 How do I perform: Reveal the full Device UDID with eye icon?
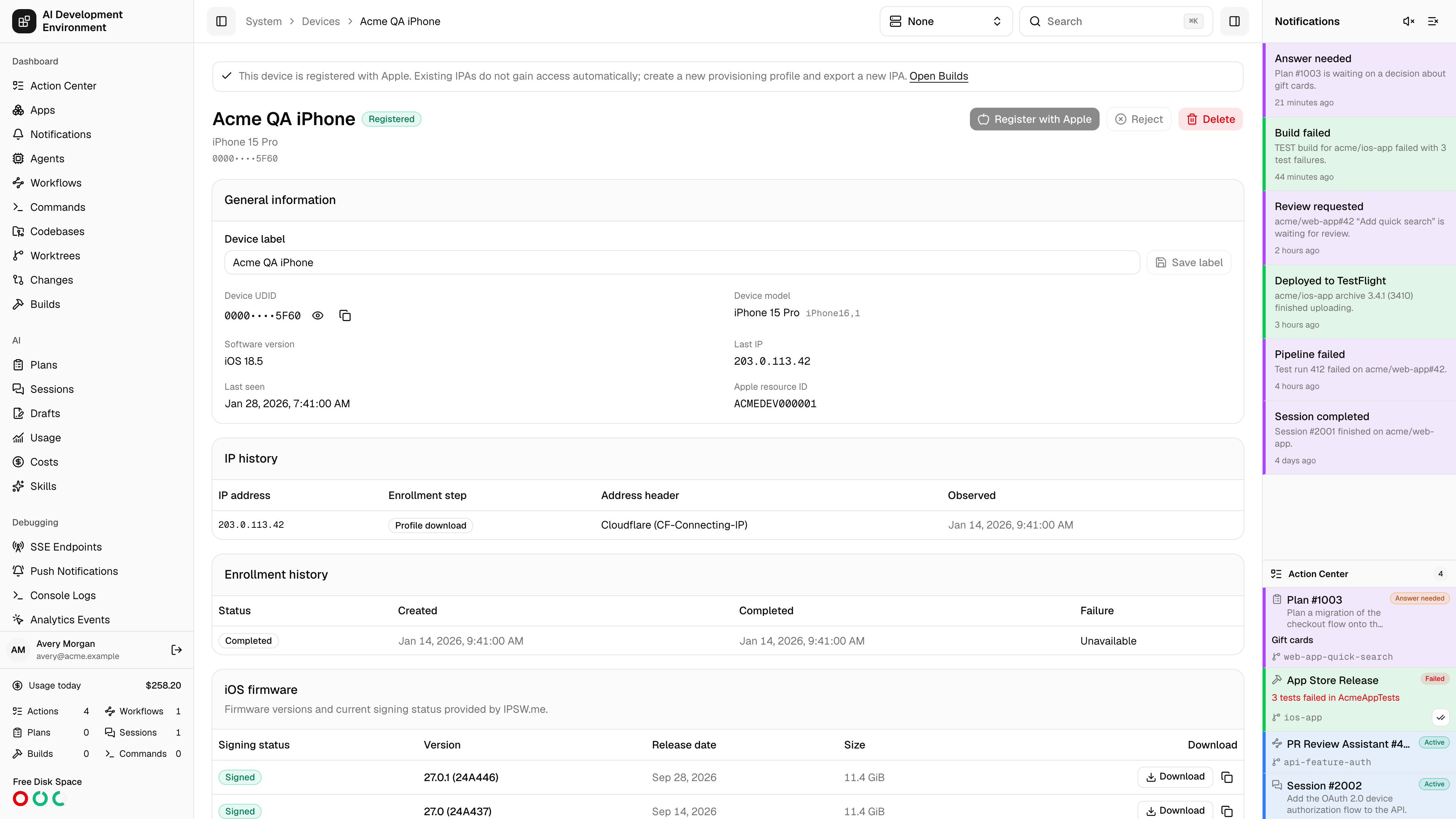(318, 315)
